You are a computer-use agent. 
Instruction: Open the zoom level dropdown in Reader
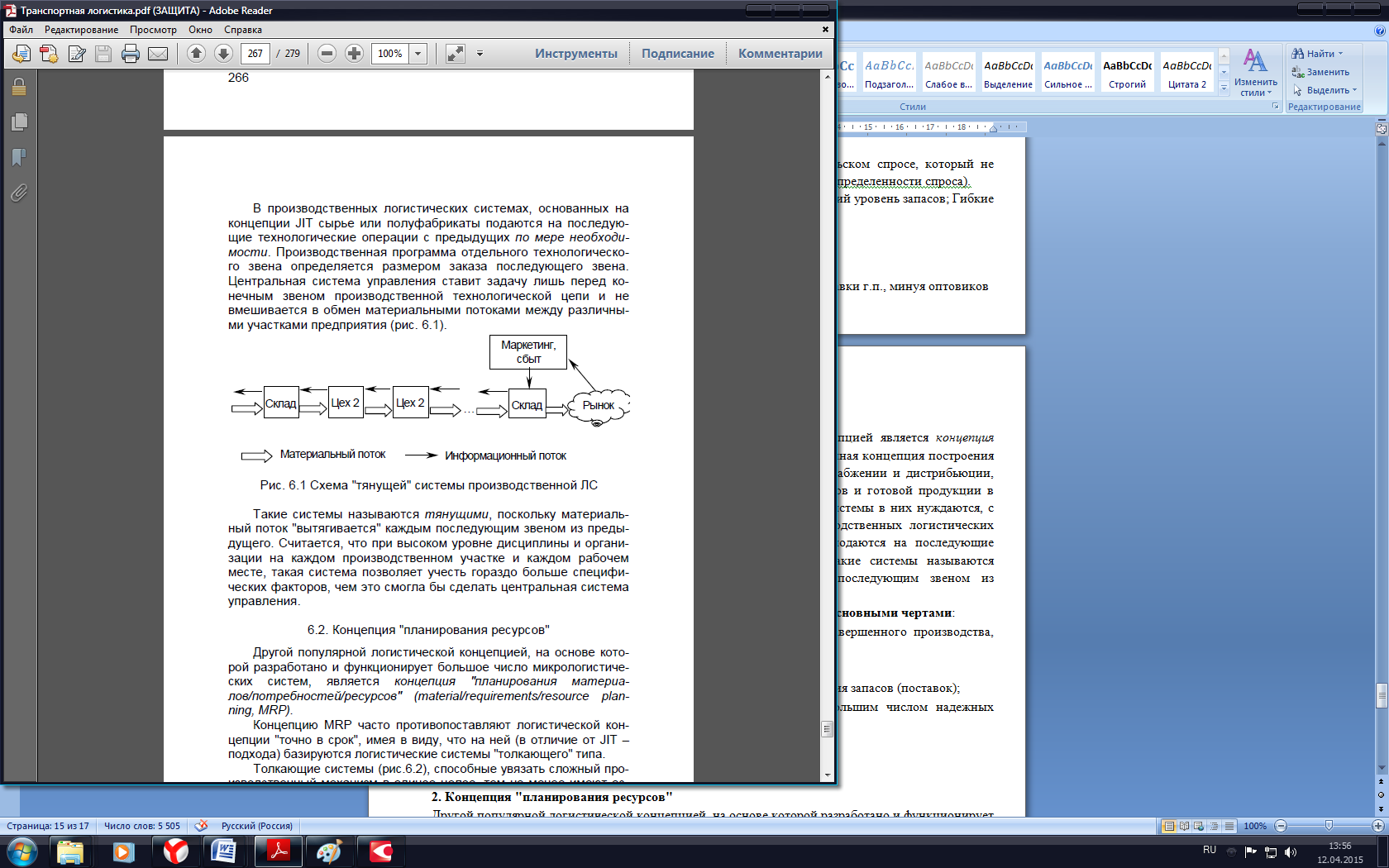click(418, 54)
